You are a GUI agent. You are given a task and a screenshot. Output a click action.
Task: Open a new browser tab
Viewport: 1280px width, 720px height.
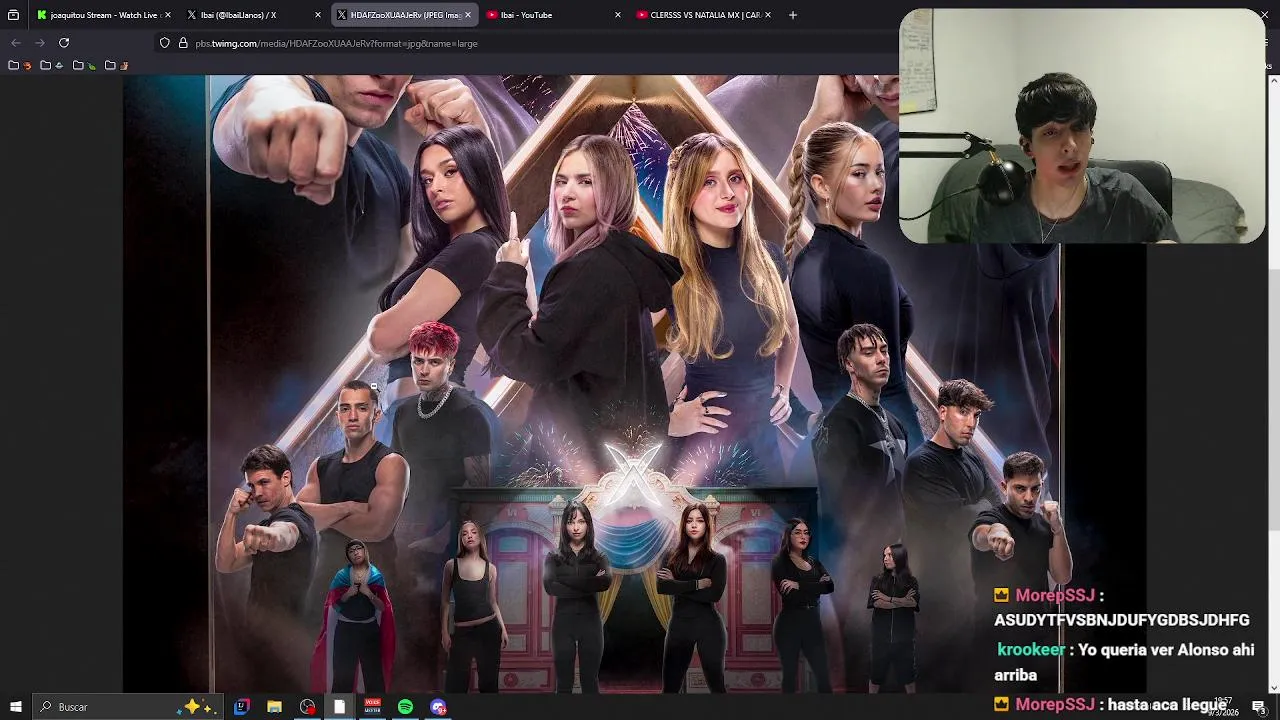(x=793, y=15)
